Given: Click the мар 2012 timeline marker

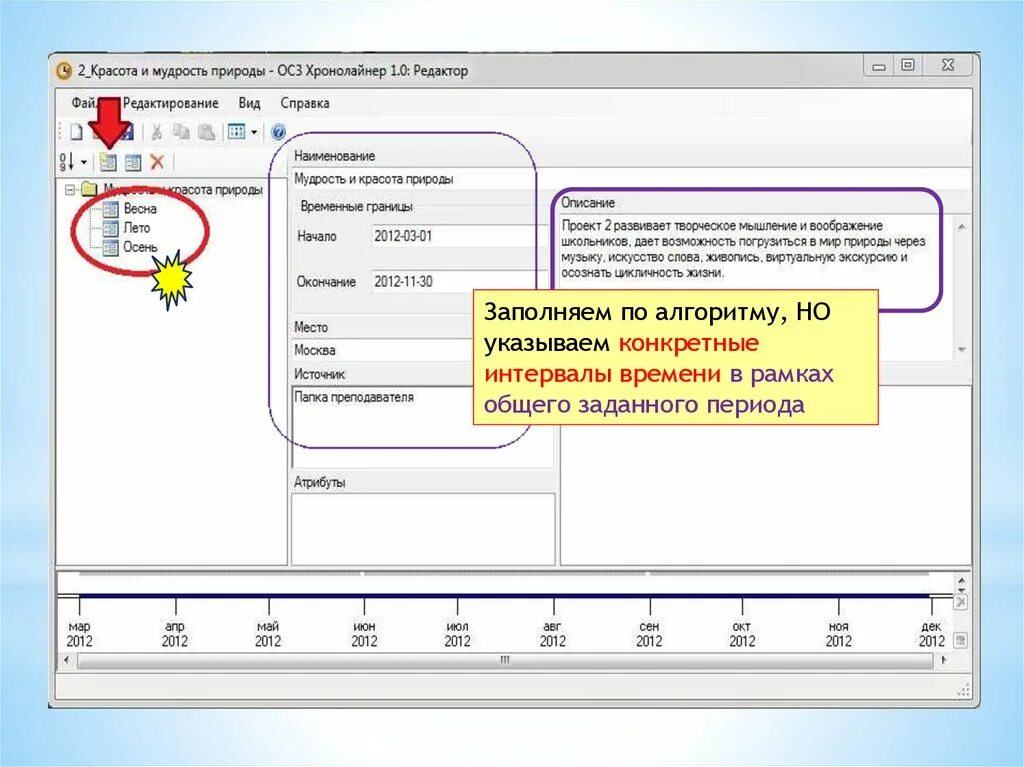Looking at the screenshot, I should 79,634.
